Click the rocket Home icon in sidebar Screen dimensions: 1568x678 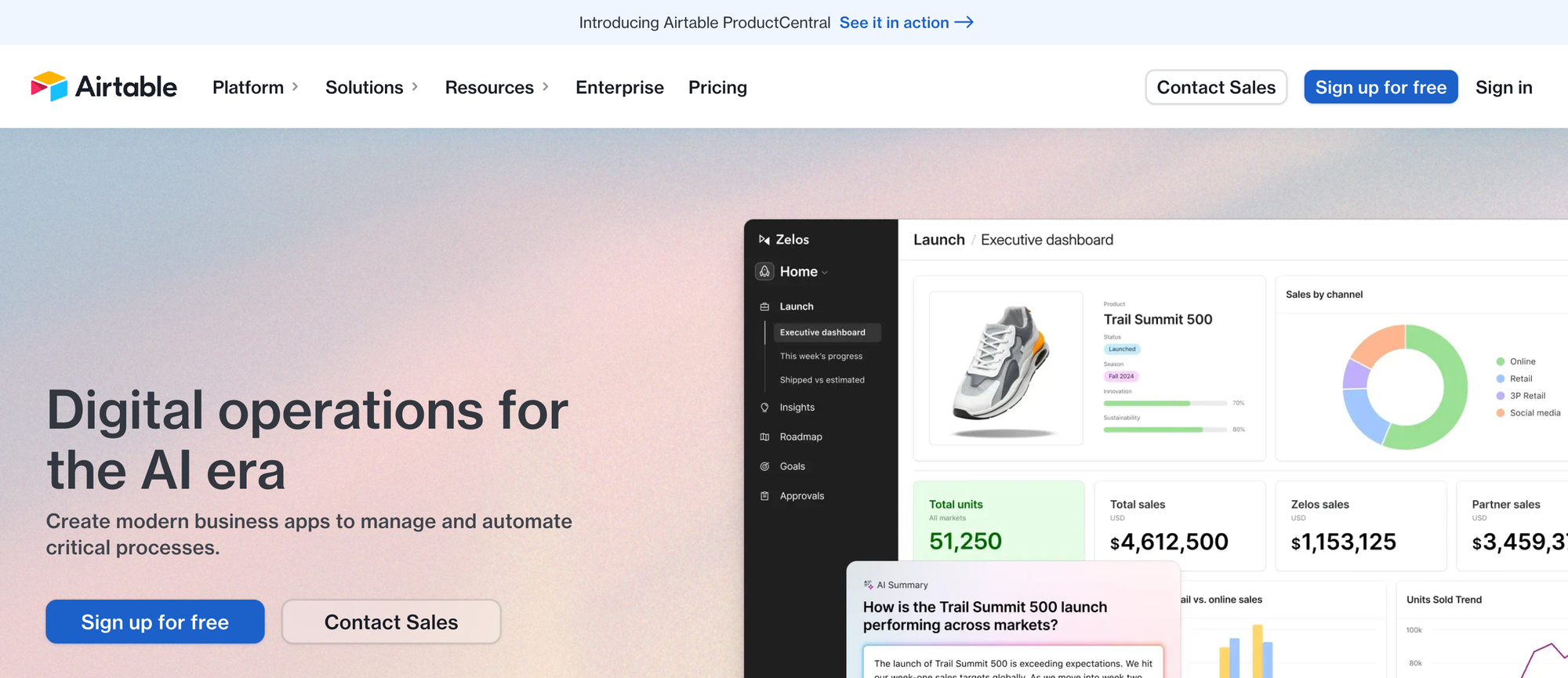point(764,271)
